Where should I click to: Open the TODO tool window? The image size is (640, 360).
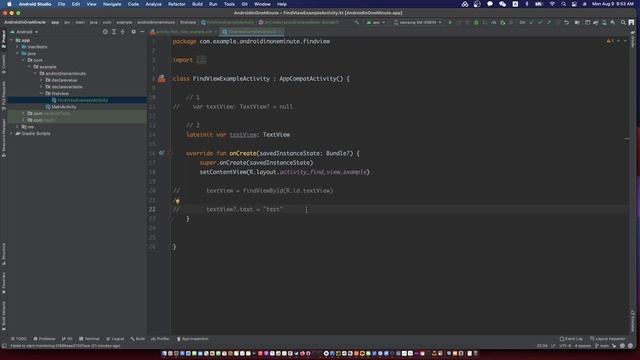click(x=19, y=339)
